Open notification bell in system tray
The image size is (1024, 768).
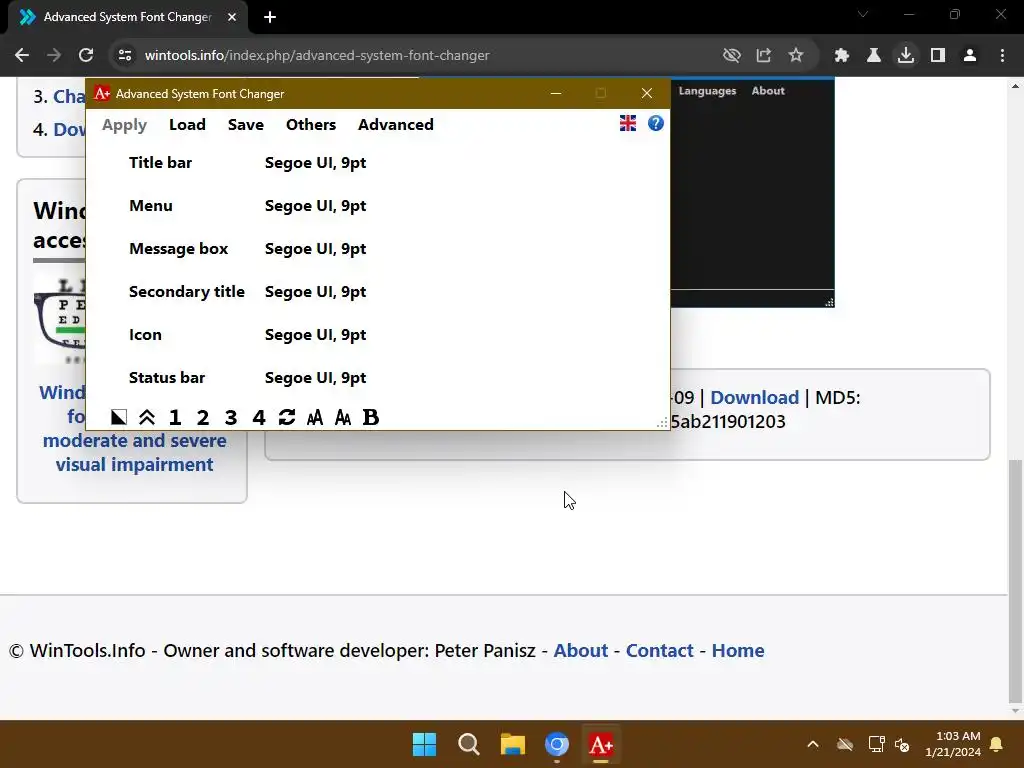997,744
